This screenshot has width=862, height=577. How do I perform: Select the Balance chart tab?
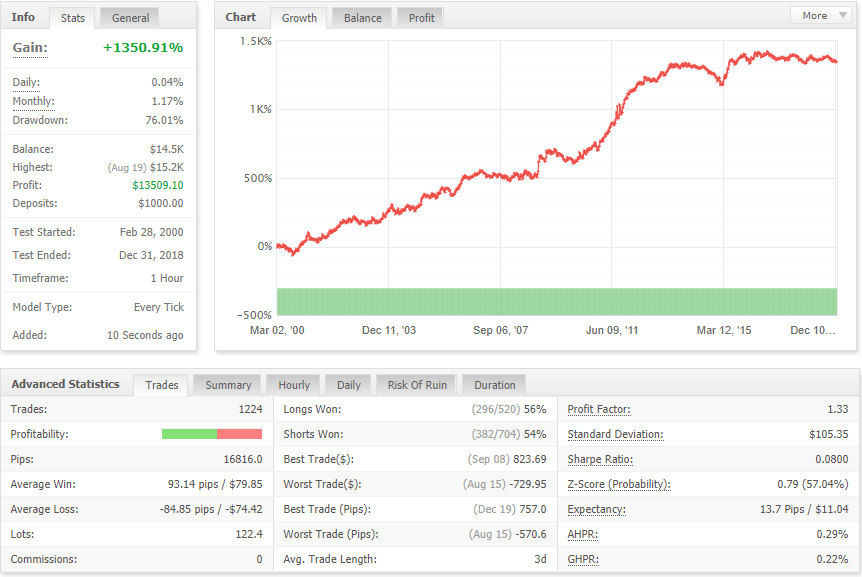[362, 18]
